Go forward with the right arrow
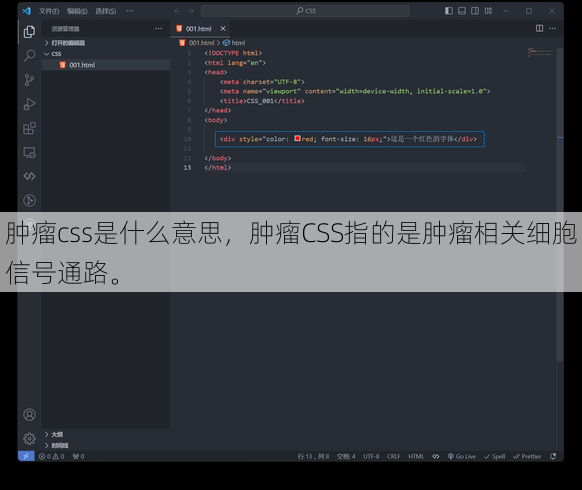The height and width of the screenshot is (490, 582). [190, 11]
